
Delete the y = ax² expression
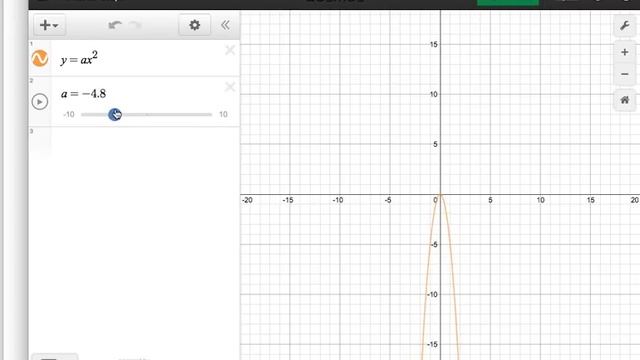click(x=230, y=50)
